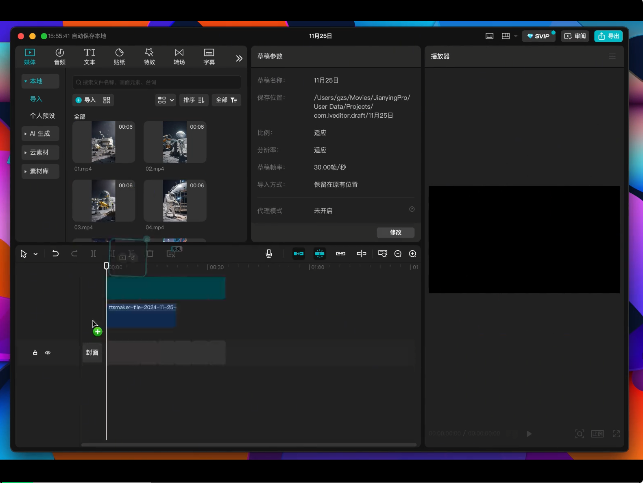Expand the material library (素材库) section
The image size is (644, 483).
(x=40, y=171)
